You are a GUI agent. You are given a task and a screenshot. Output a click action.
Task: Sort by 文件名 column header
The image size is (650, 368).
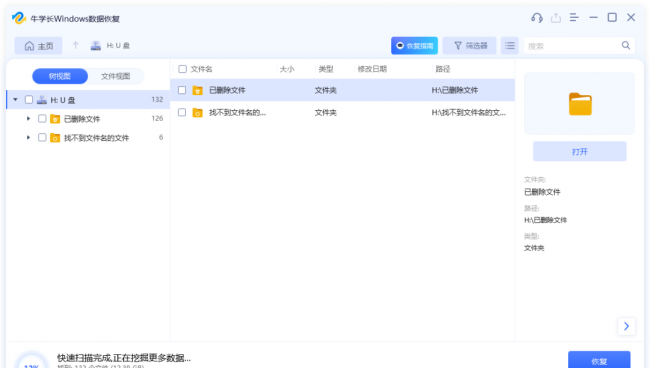(201, 69)
